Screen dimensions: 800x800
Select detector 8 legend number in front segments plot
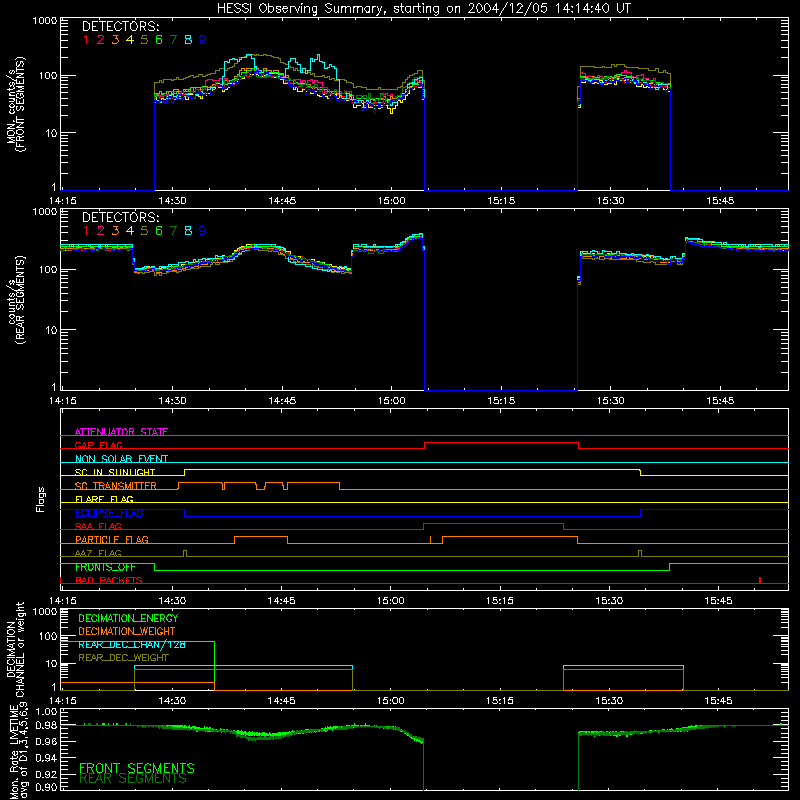pos(188,40)
